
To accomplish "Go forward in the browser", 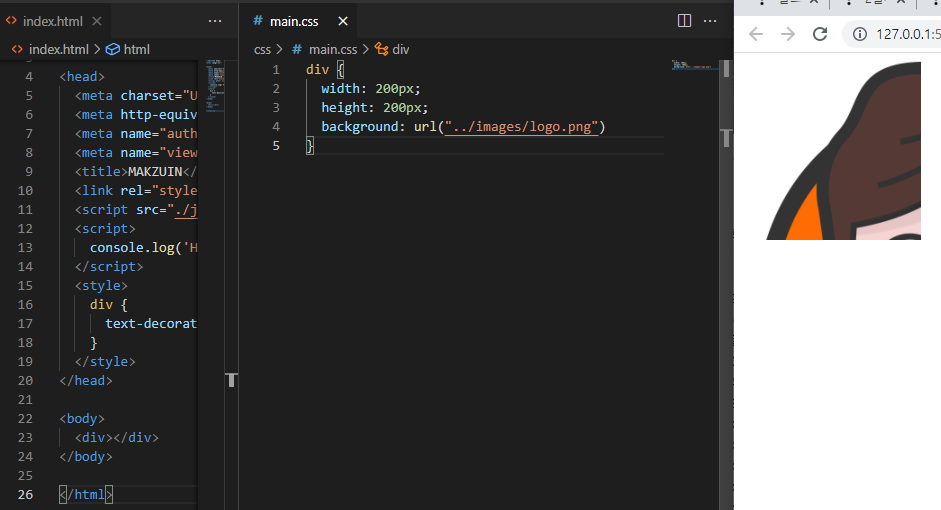I will 788,34.
